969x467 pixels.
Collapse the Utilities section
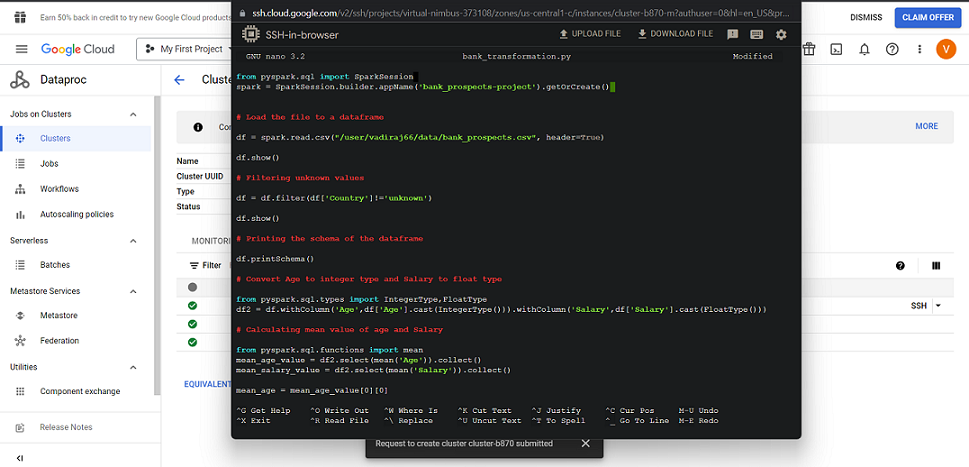click(133, 367)
